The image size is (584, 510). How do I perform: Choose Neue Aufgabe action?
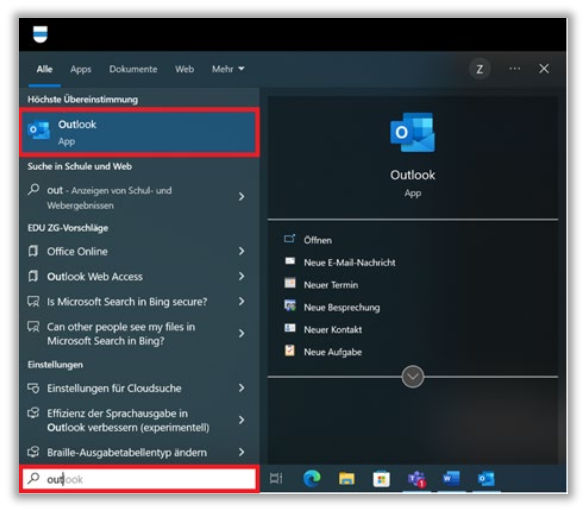[x=333, y=352]
